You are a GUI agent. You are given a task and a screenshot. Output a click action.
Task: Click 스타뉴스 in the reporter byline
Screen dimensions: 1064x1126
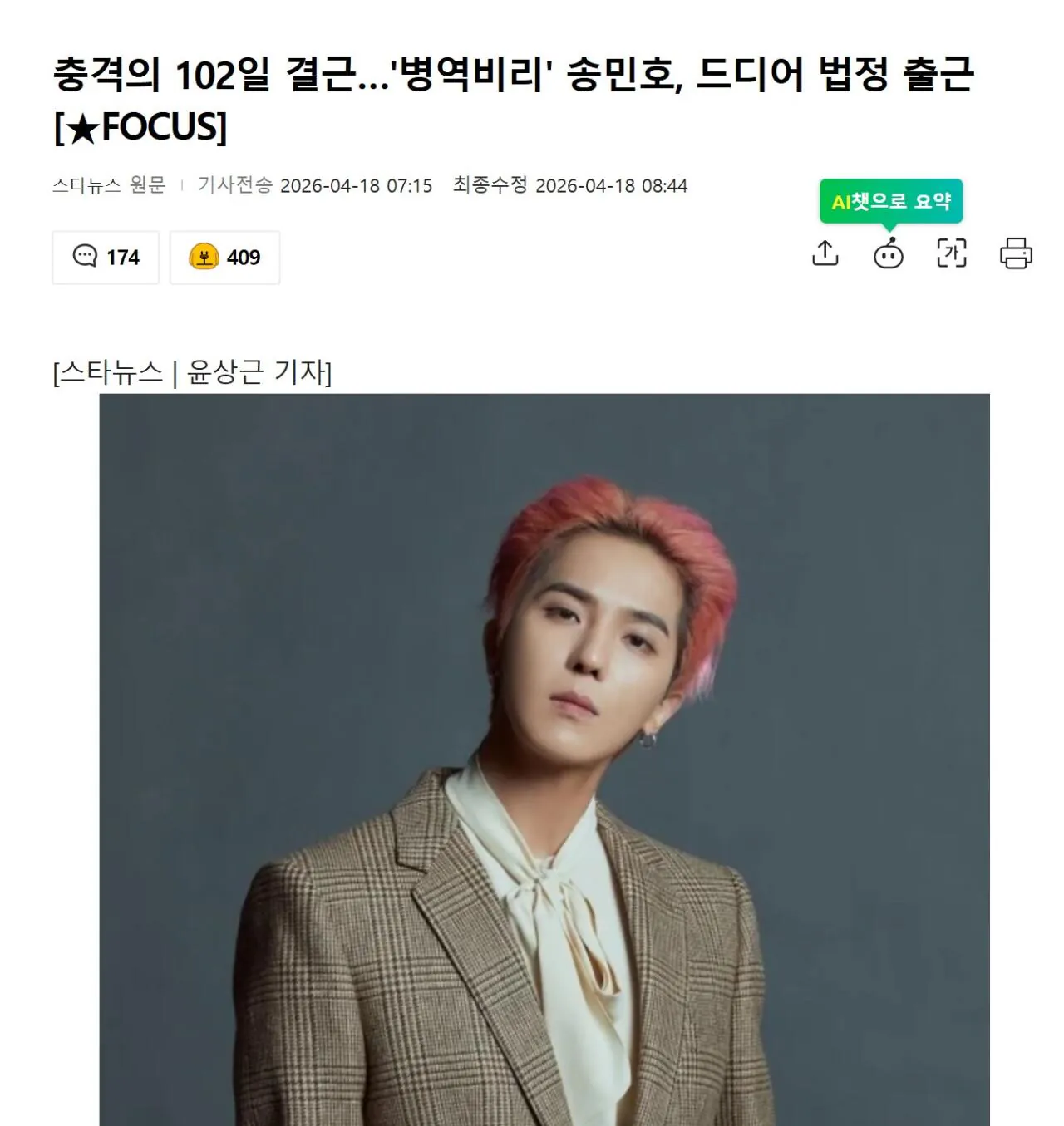point(111,372)
